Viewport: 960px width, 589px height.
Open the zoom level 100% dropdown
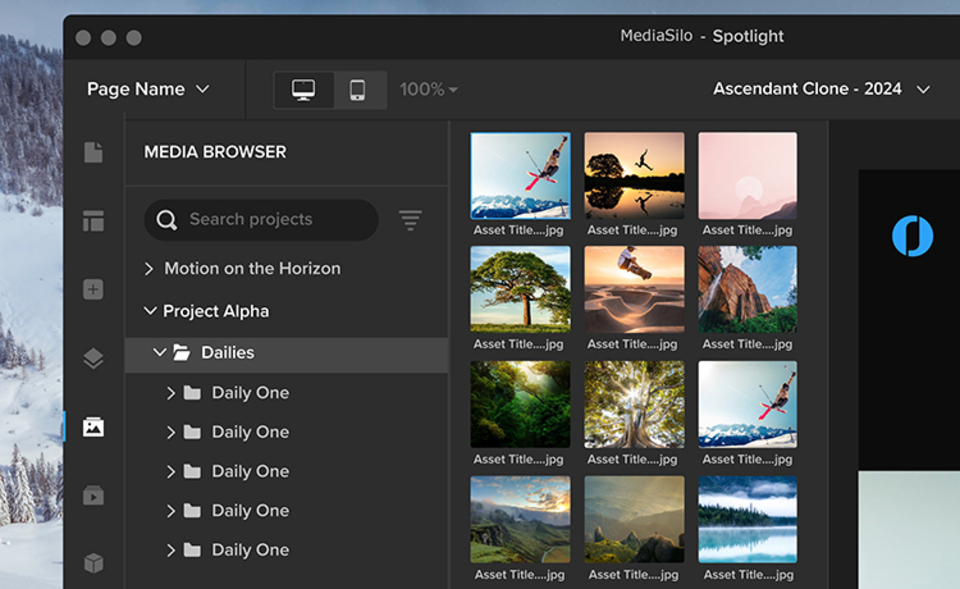(x=428, y=89)
